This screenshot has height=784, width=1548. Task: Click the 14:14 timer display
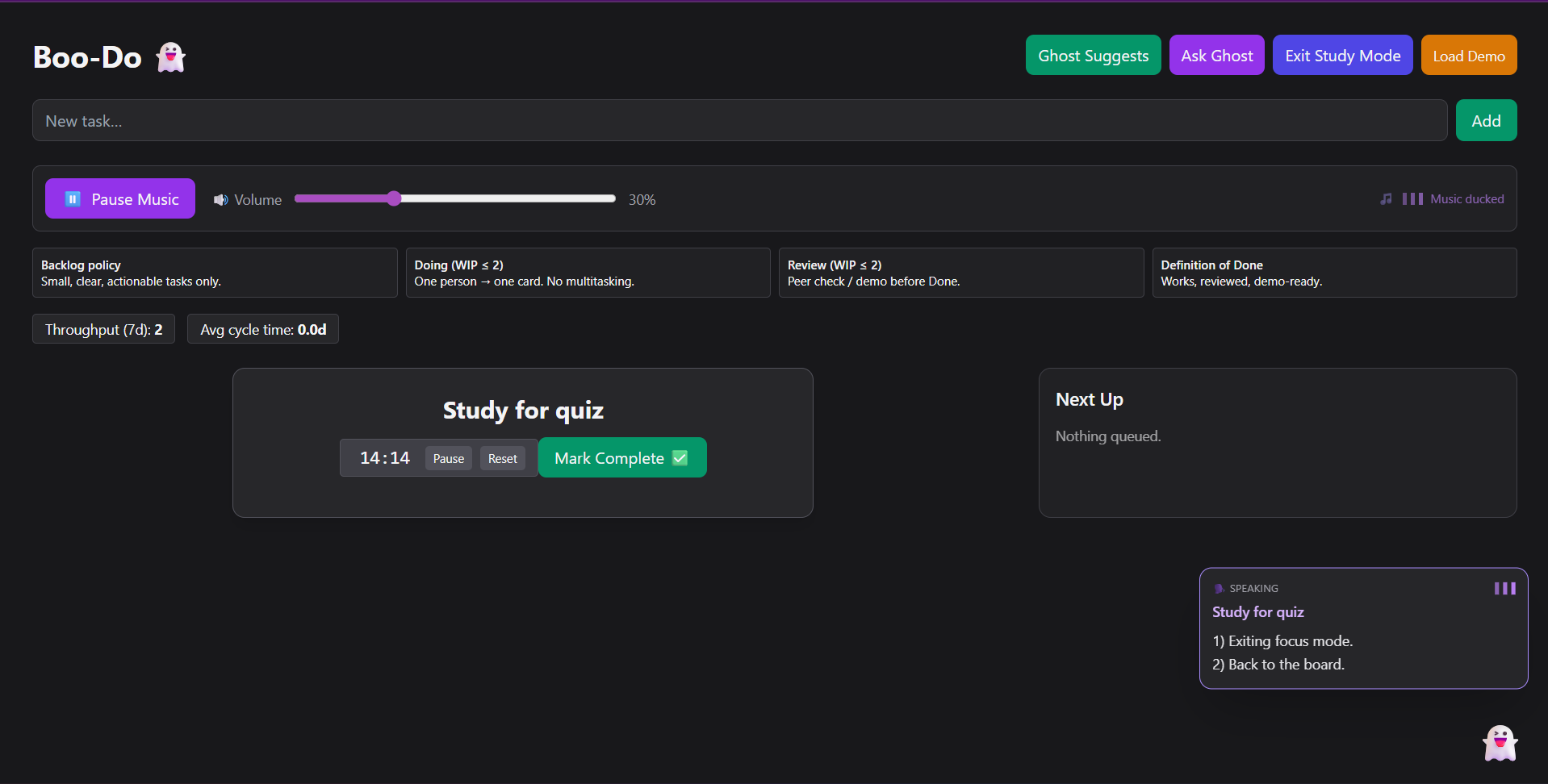[385, 458]
